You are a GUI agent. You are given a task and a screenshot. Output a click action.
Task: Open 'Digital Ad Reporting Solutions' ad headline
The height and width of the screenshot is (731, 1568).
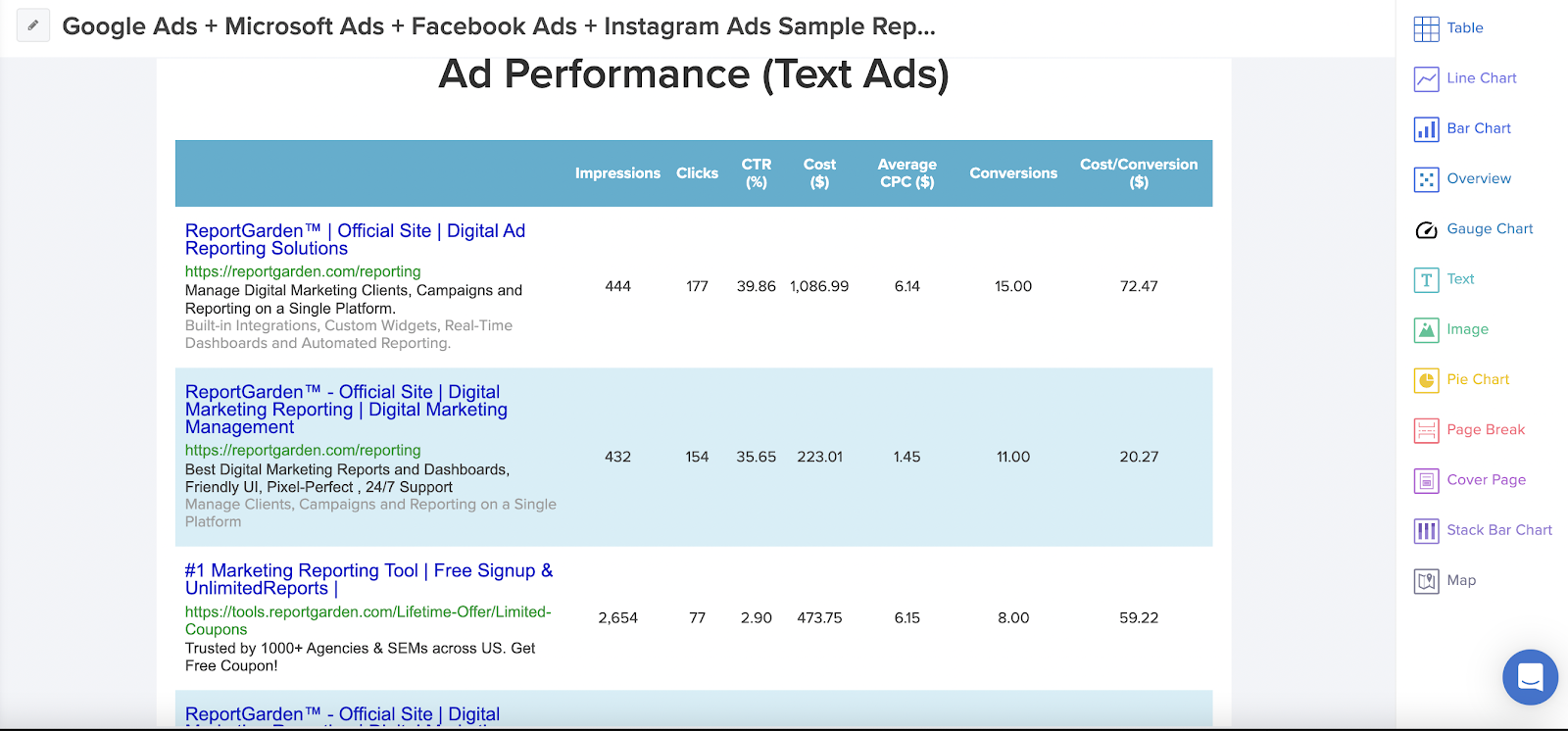[x=355, y=240]
